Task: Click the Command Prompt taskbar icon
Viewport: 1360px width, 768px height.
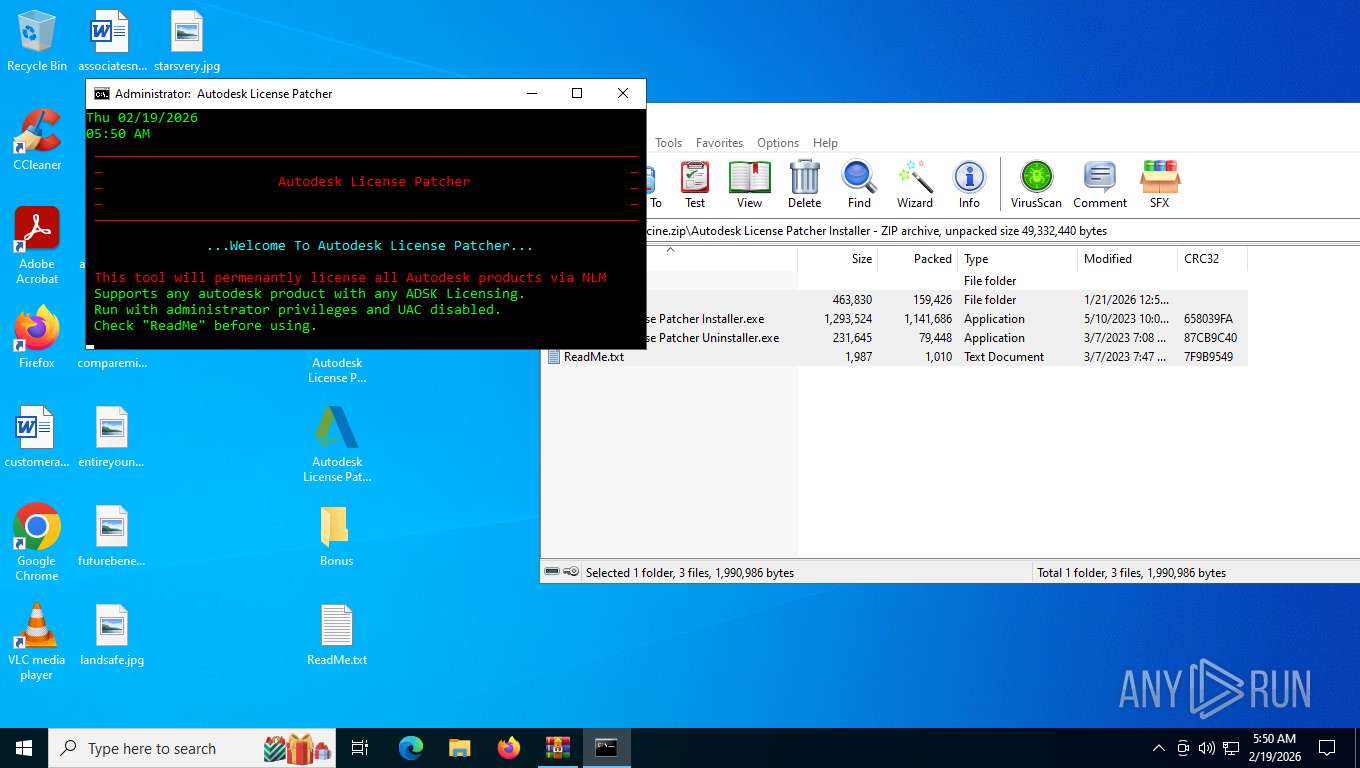Action: point(607,748)
